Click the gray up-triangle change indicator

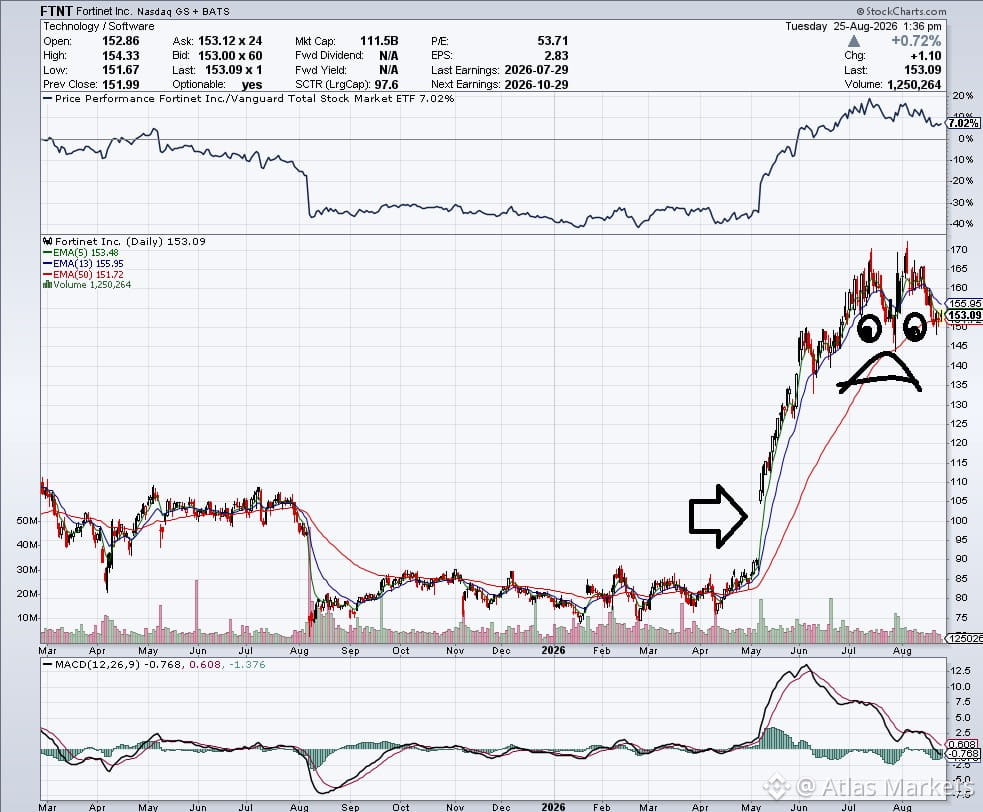pos(854,41)
